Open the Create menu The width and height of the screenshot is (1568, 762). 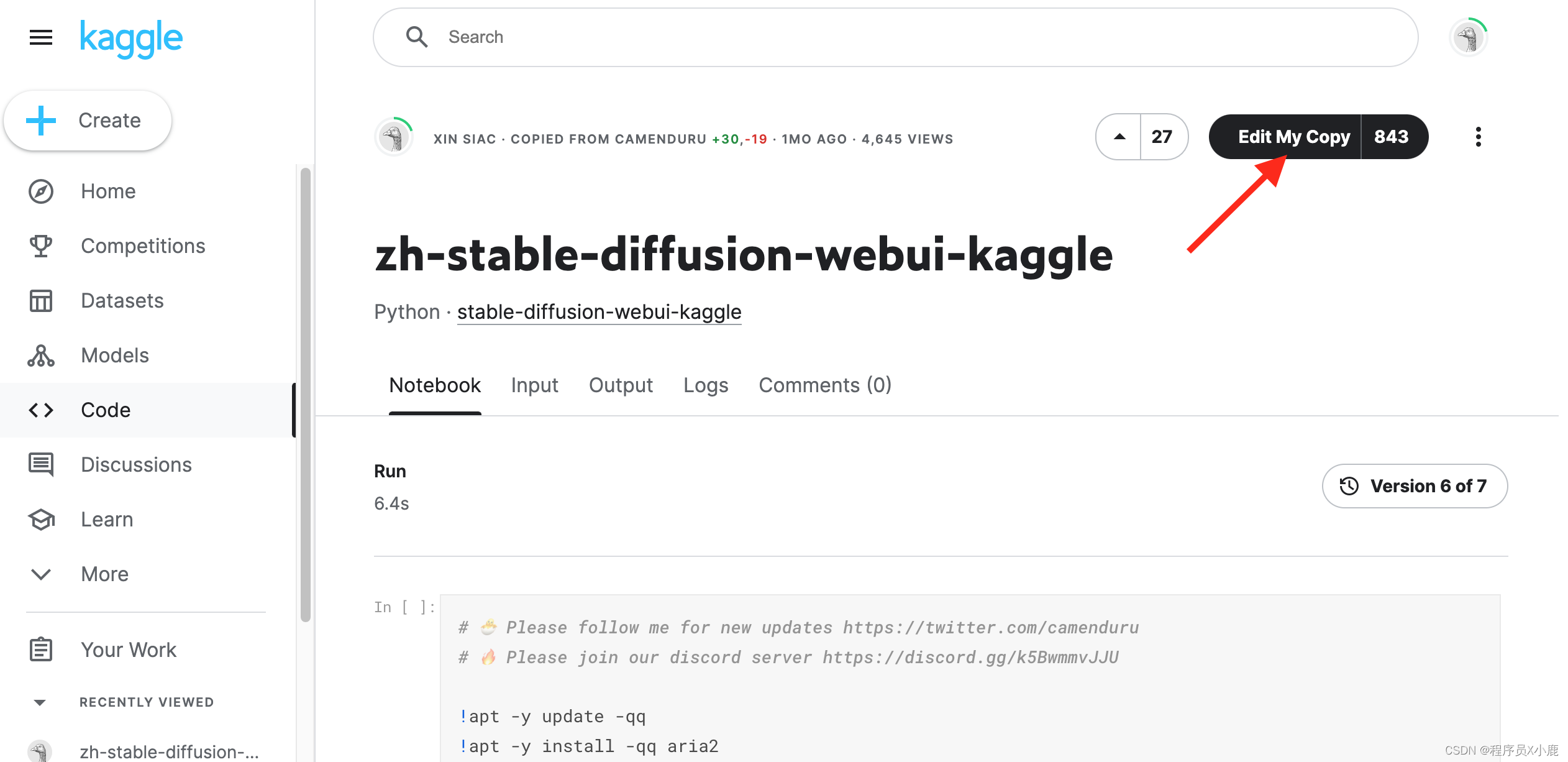point(87,120)
